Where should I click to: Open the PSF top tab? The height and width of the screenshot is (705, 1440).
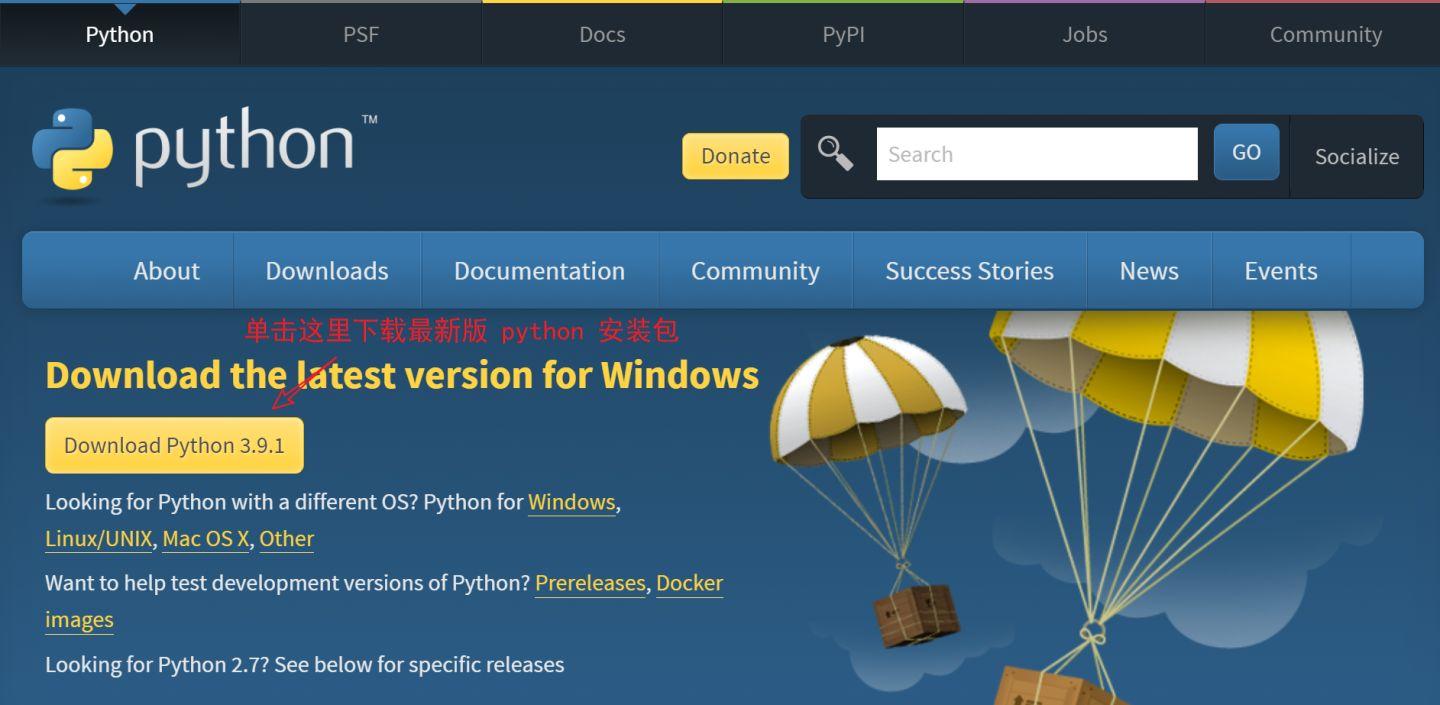(x=361, y=34)
